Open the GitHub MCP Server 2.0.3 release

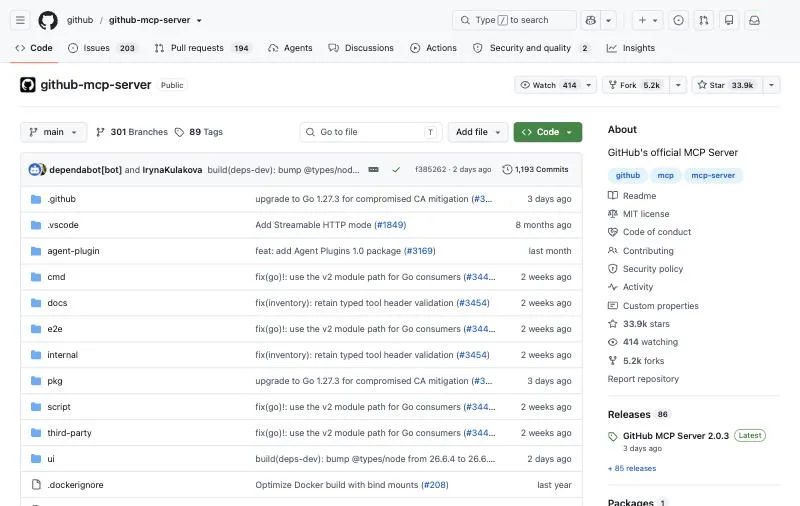coord(676,436)
